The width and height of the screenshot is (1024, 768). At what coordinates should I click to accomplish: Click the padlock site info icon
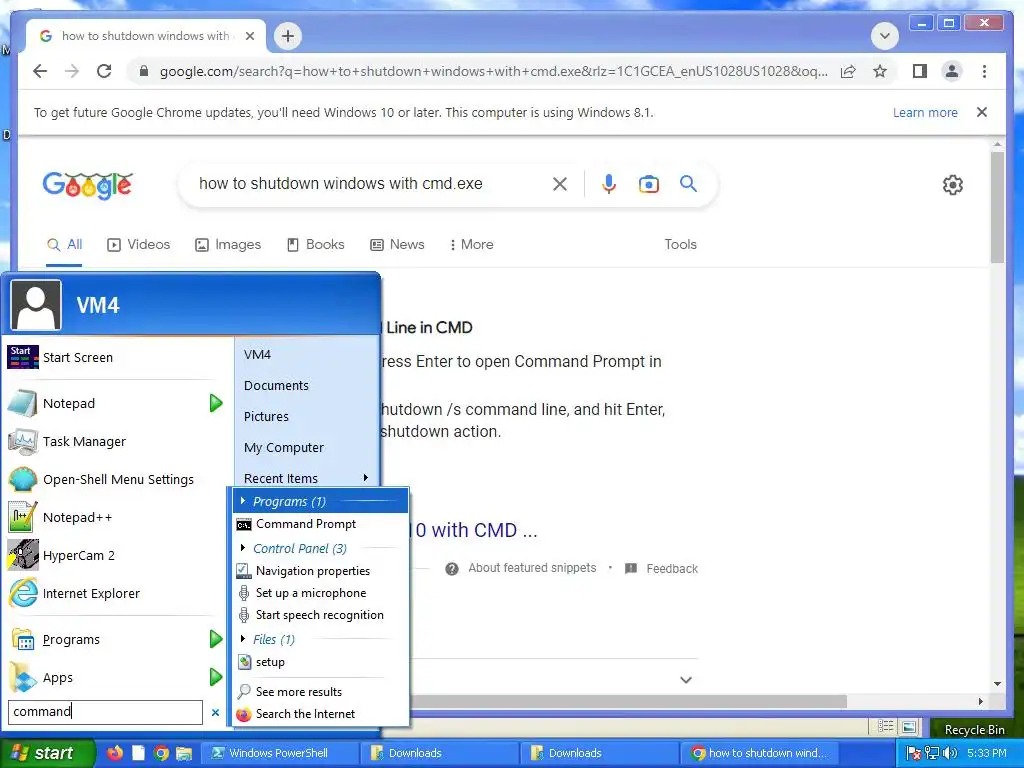coord(144,71)
